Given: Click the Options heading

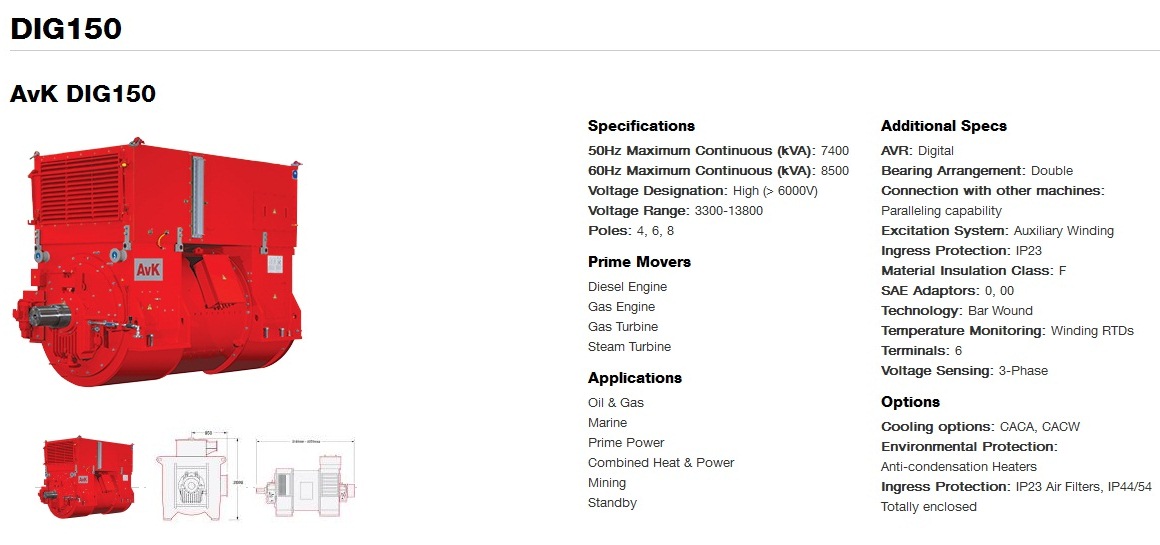Looking at the screenshot, I should tap(910, 402).
